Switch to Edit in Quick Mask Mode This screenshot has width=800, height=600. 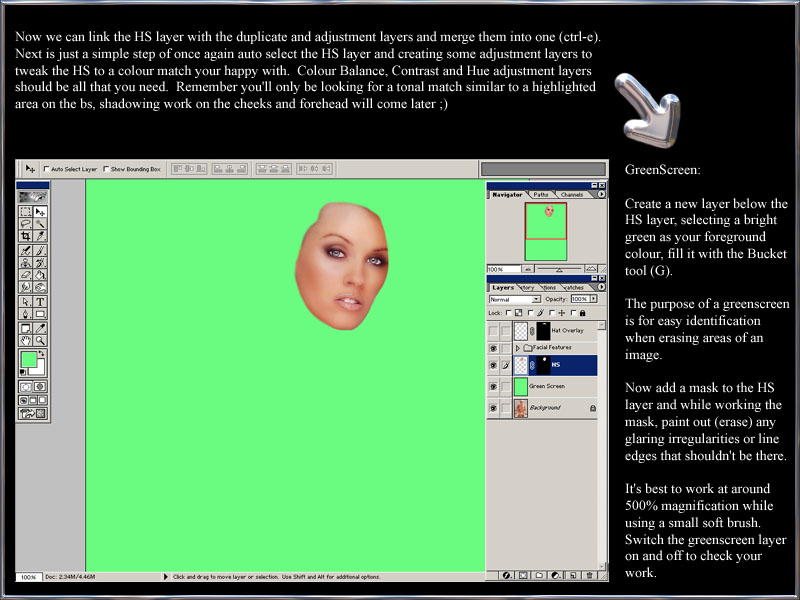pyautogui.click(x=40, y=386)
